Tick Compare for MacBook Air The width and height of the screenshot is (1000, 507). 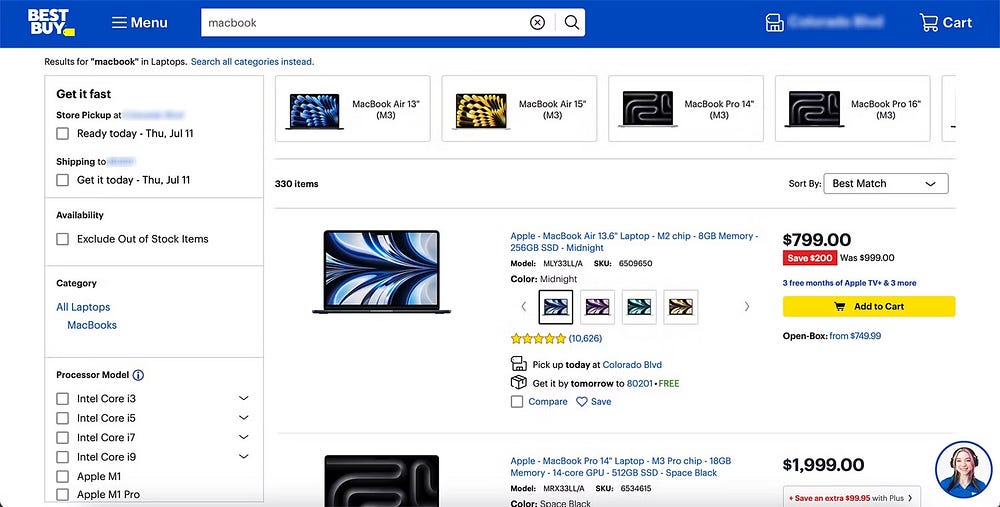click(x=517, y=402)
